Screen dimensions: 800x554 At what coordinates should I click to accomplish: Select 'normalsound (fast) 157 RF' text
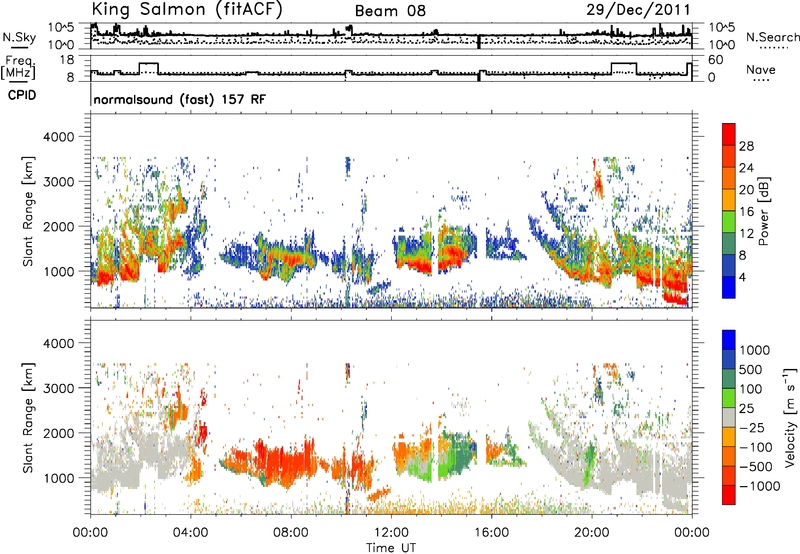180,99
